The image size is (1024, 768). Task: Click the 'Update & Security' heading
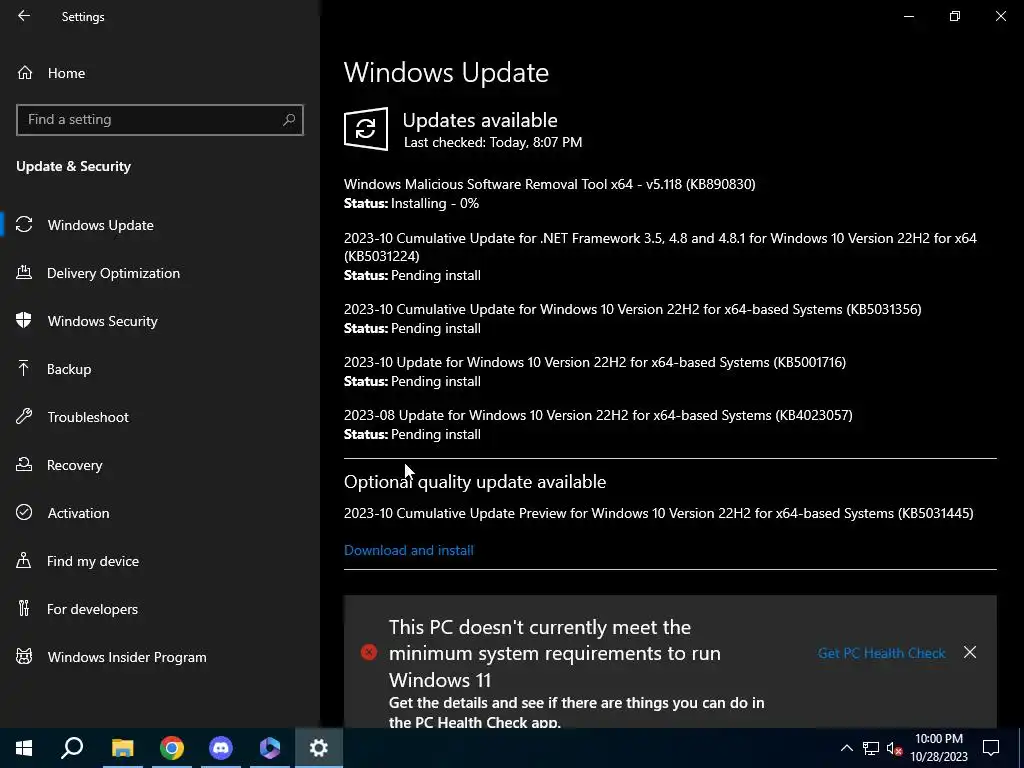click(x=74, y=167)
